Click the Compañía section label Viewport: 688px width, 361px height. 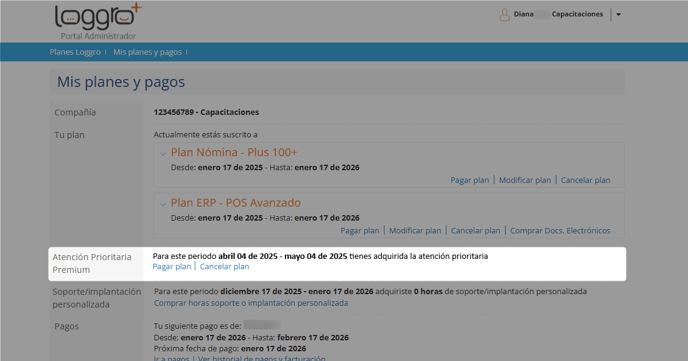point(75,112)
